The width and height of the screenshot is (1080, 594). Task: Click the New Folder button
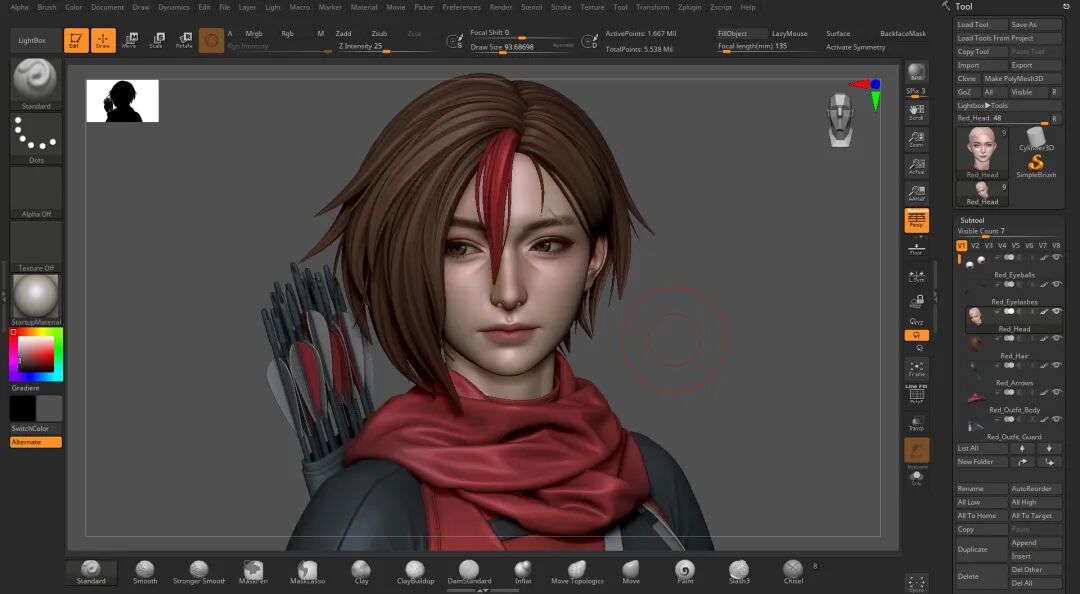coord(982,462)
